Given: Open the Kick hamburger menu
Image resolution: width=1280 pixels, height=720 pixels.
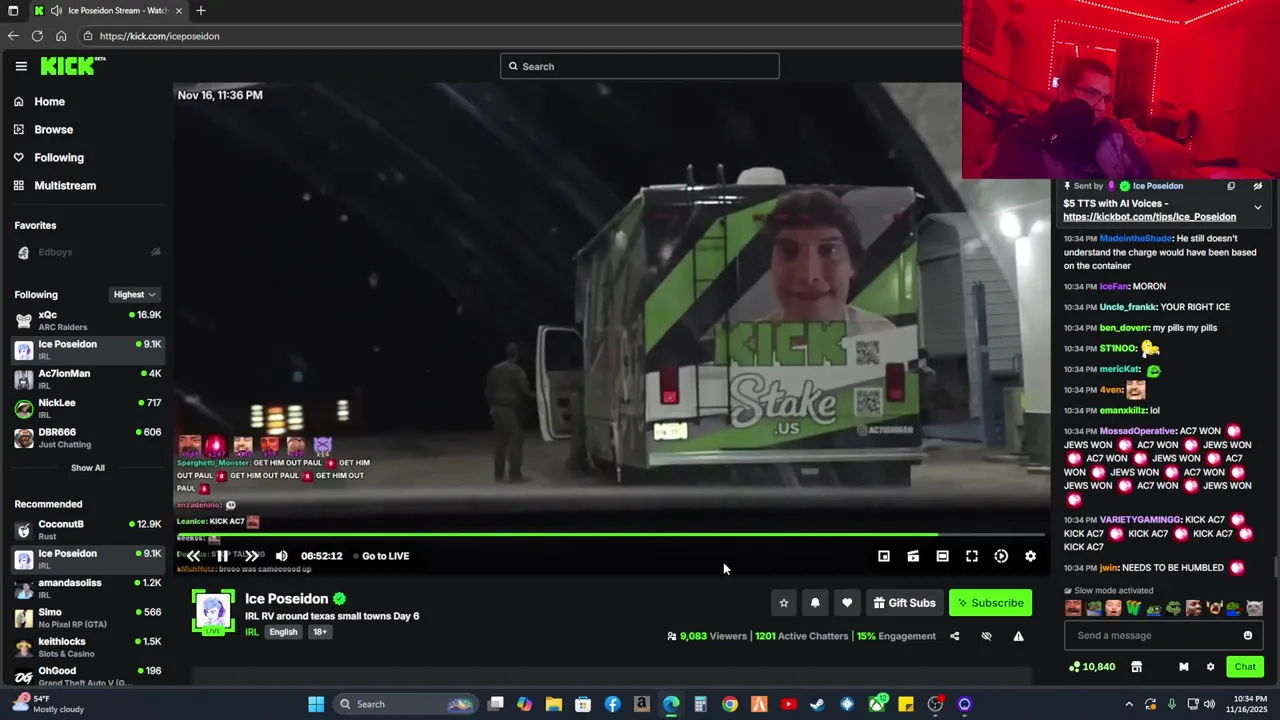Looking at the screenshot, I should (21, 66).
